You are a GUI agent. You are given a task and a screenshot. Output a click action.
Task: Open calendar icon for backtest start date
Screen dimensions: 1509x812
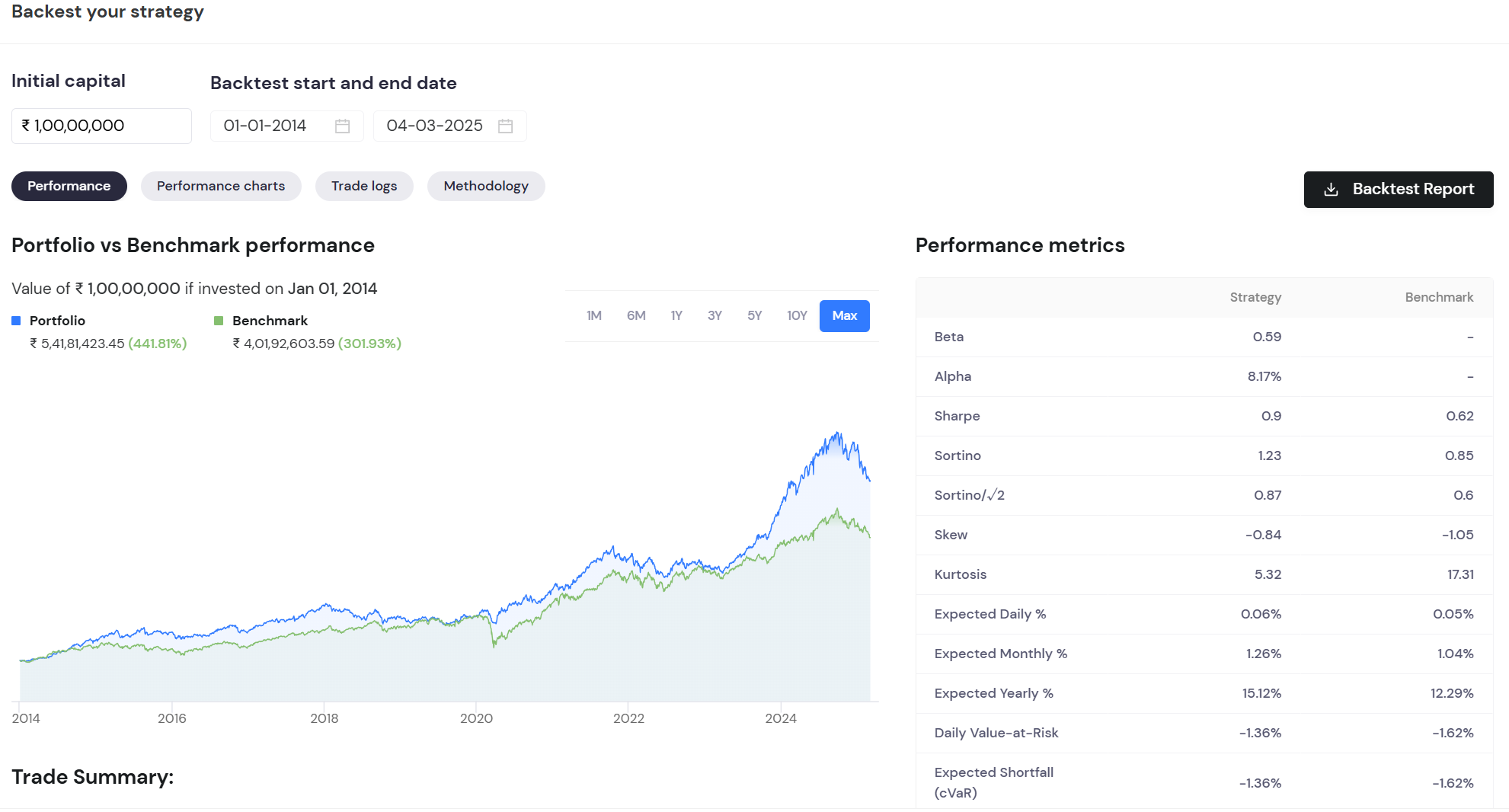point(342,126)
